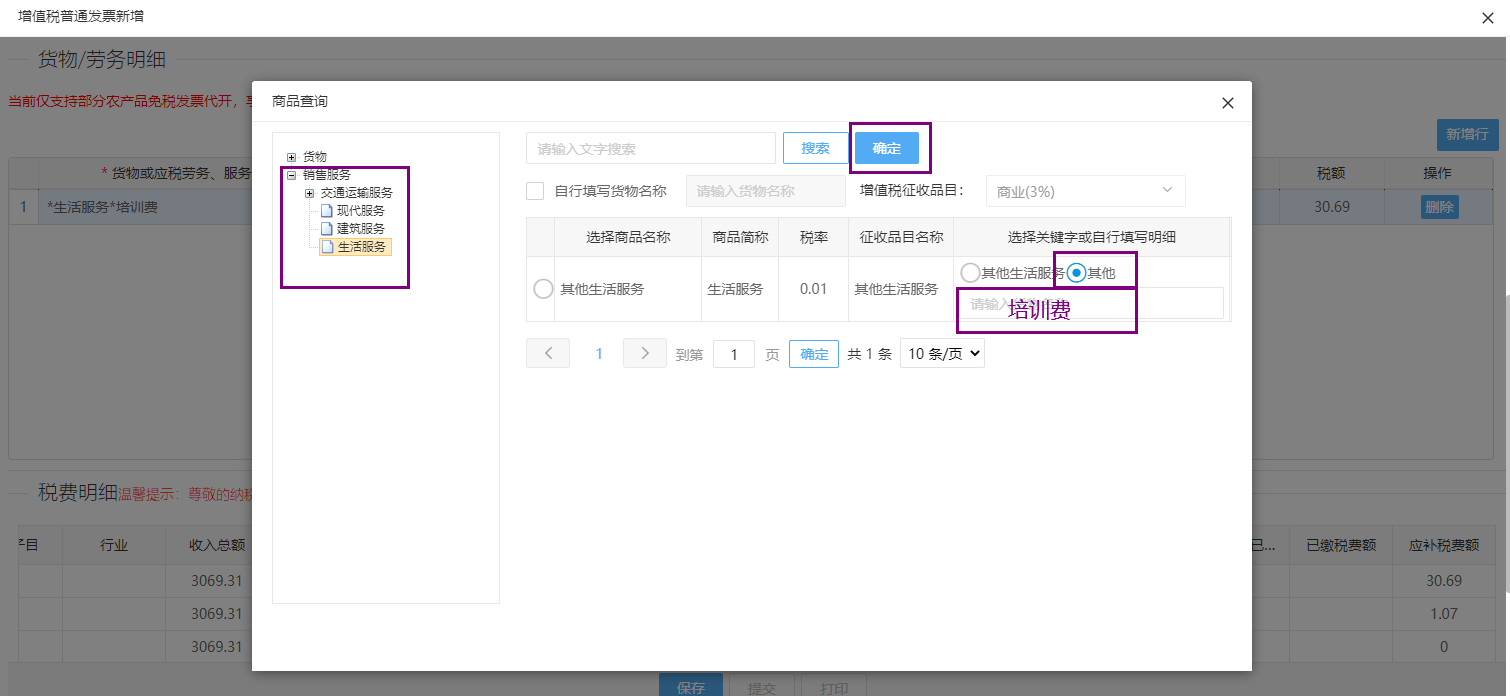Click the 已缴税费额 column header
The height and width of the screenshot is (696, 1510).
coord(1341,545)
